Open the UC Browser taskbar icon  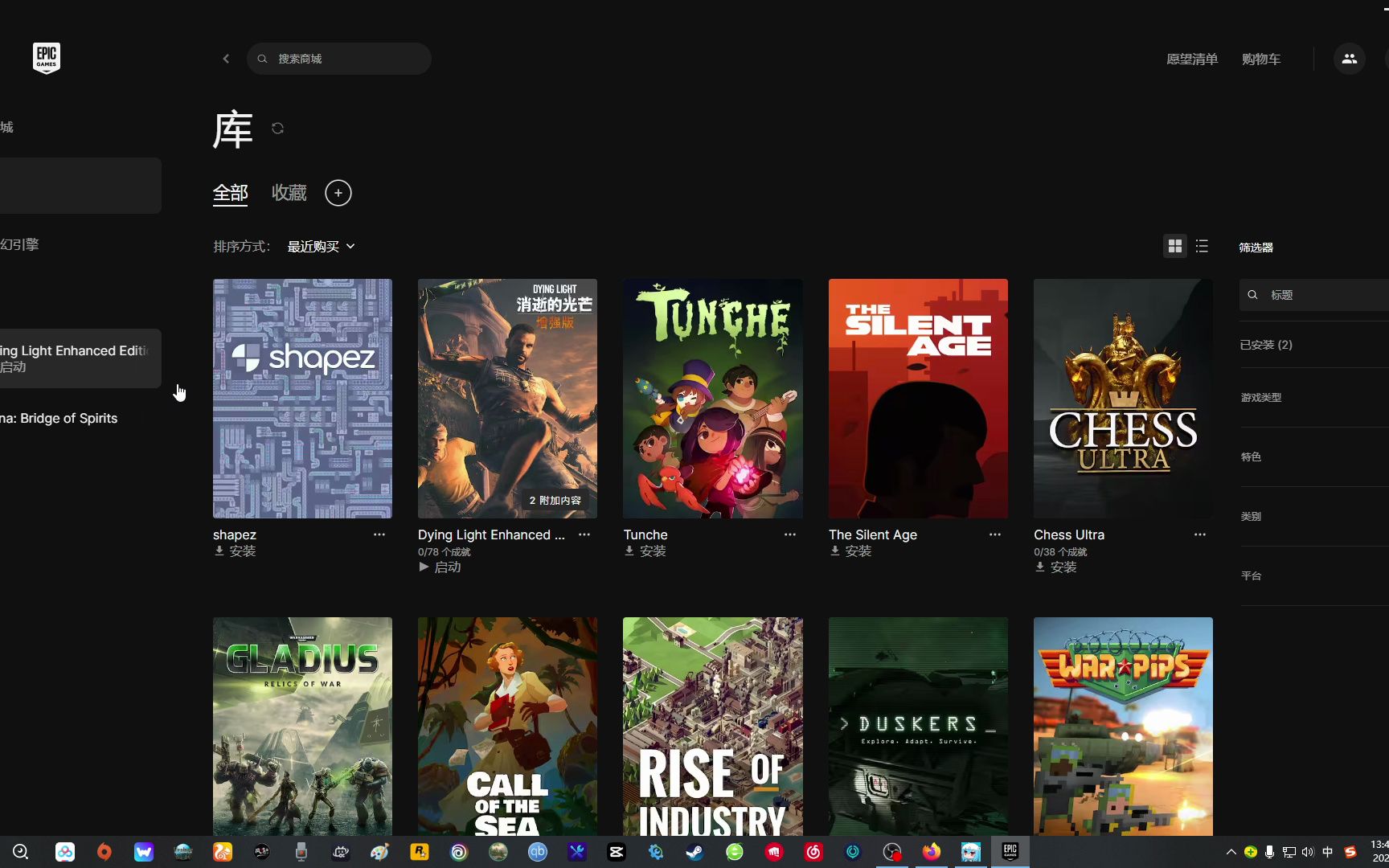pos(223,852)
